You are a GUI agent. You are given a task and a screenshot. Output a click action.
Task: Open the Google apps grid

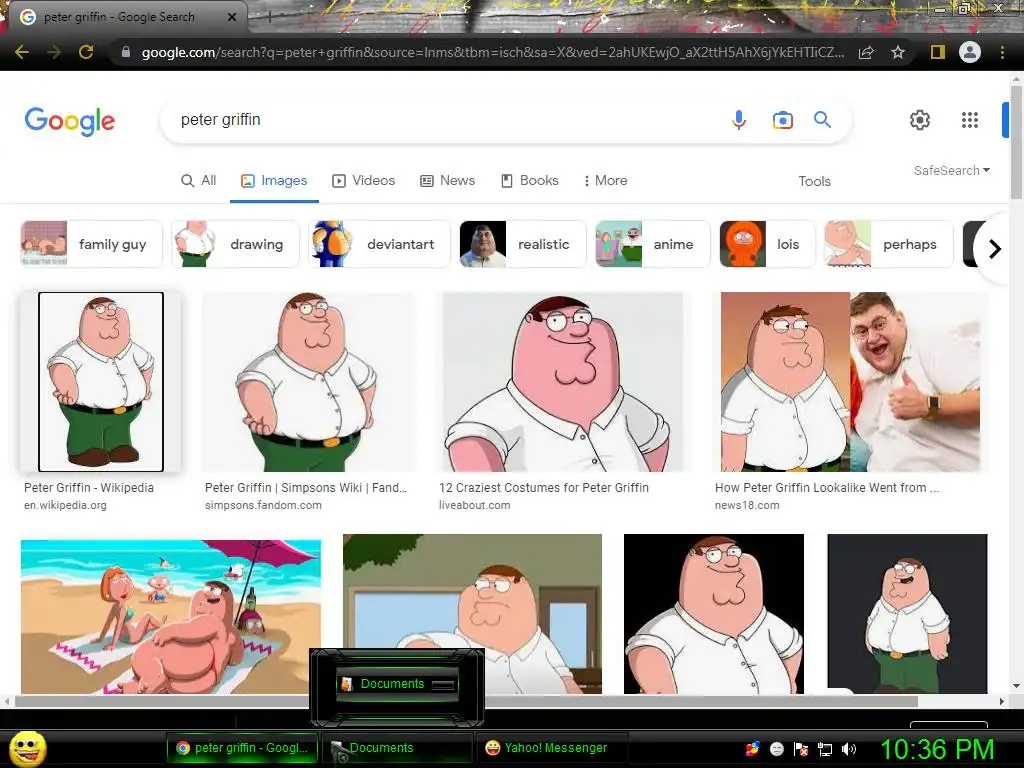[x=970, y=120]
